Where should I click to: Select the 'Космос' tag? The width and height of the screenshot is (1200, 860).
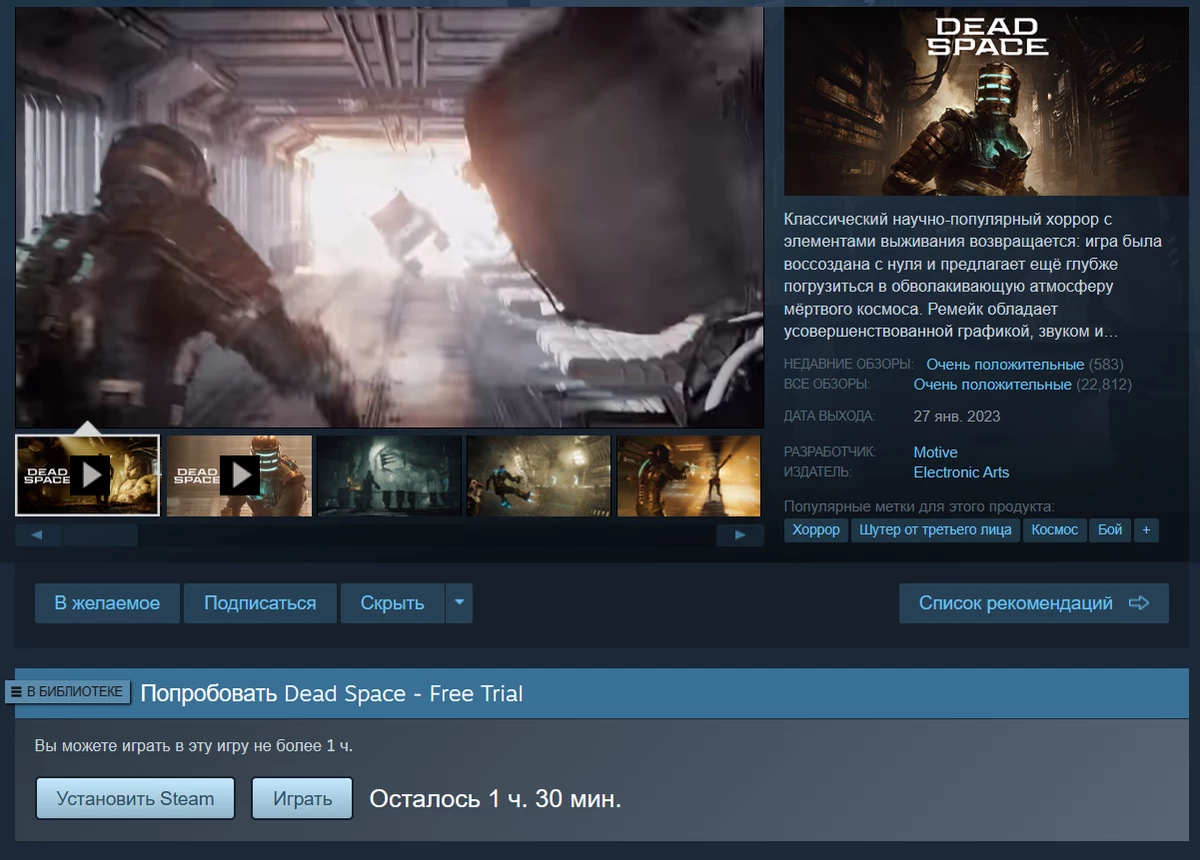click(x=1055, y=530)
